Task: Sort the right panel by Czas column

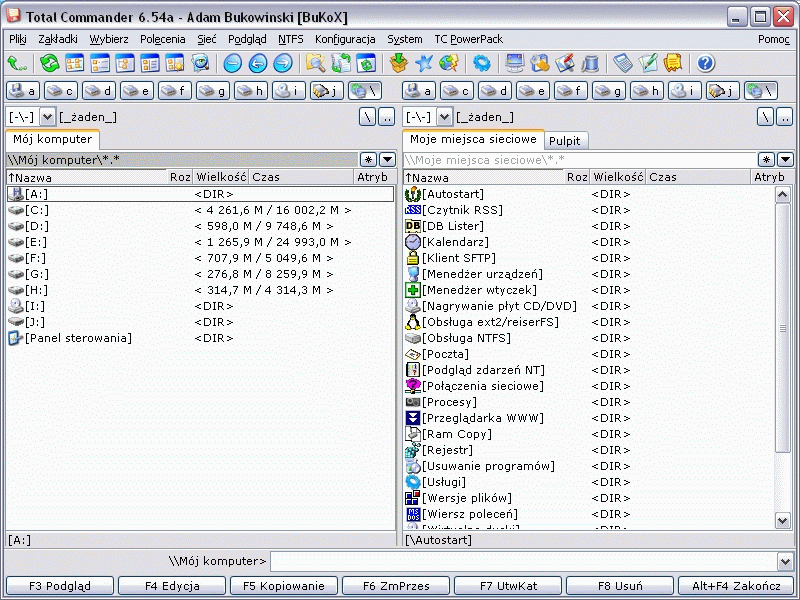Action: tap(698, 177)
